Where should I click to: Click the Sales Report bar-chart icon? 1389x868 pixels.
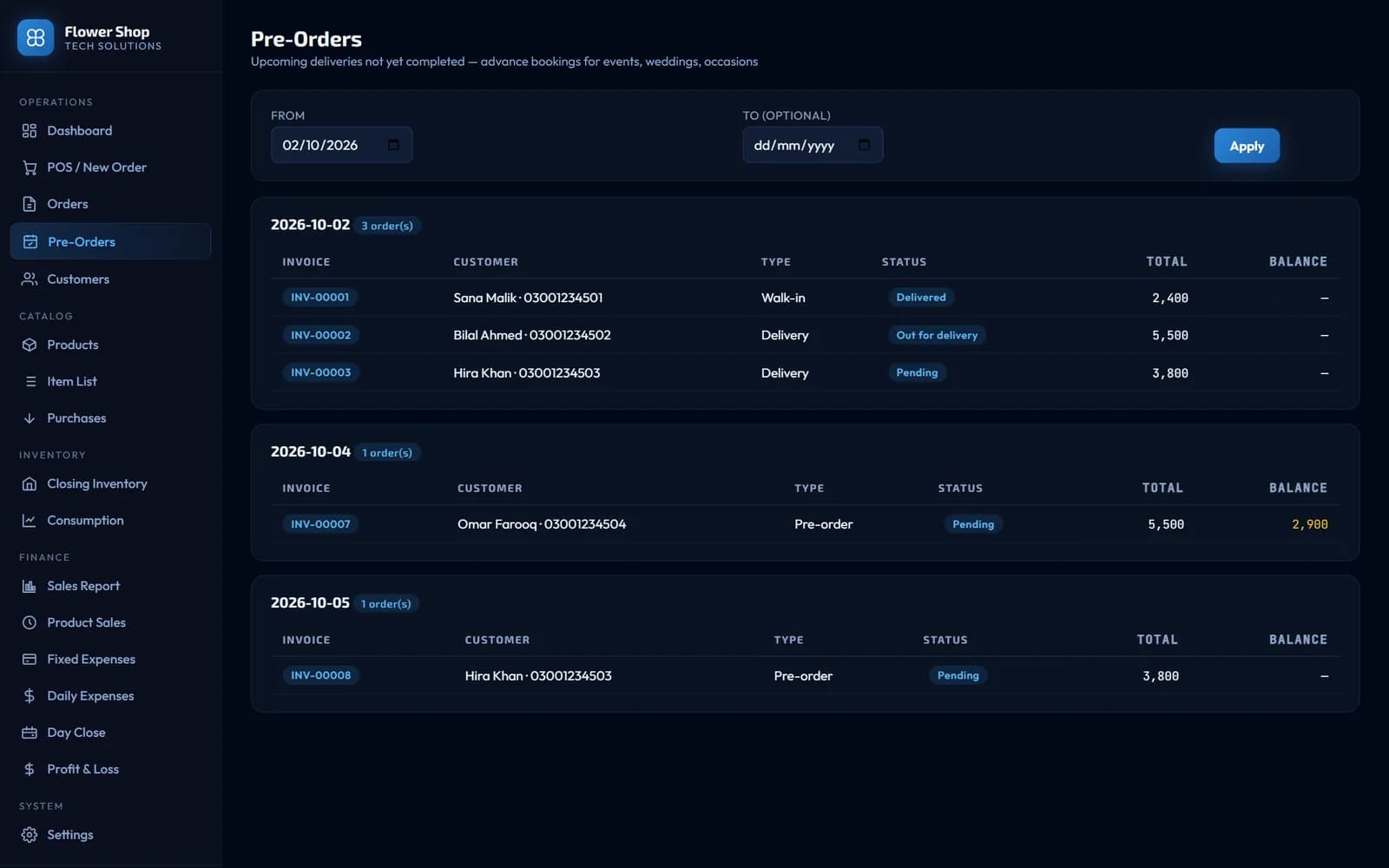pyautogui.click(x=30, y=586)
